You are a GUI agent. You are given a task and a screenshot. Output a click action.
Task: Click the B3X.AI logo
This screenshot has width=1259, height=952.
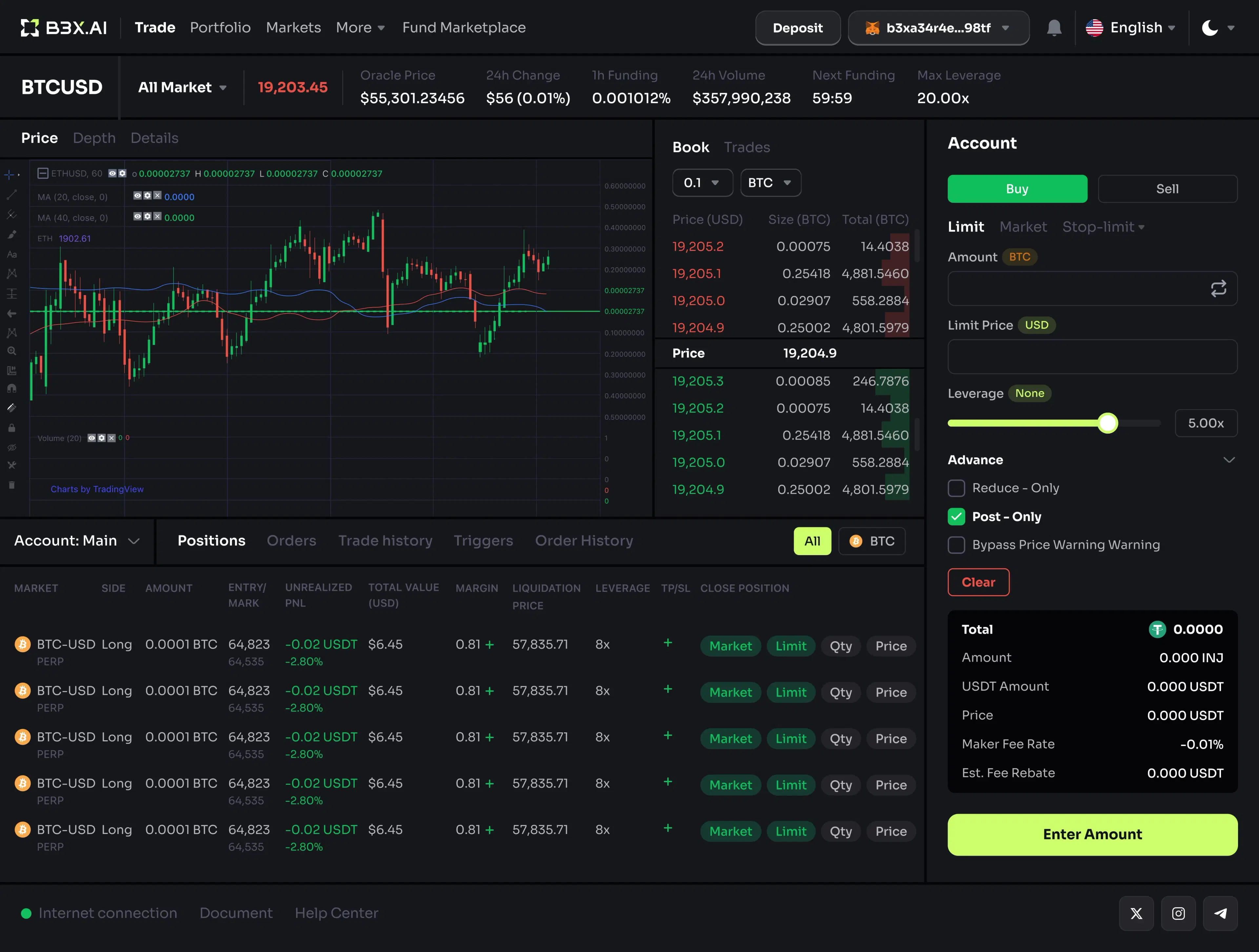click(64, 27)
